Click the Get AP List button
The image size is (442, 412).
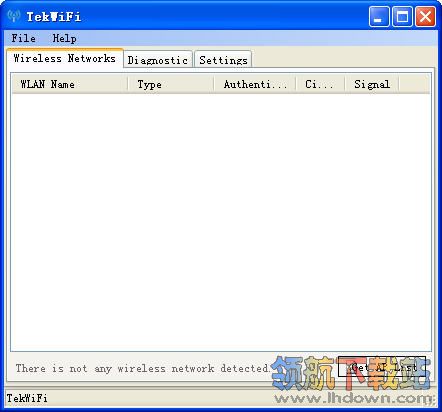click(x=382, y=367)
